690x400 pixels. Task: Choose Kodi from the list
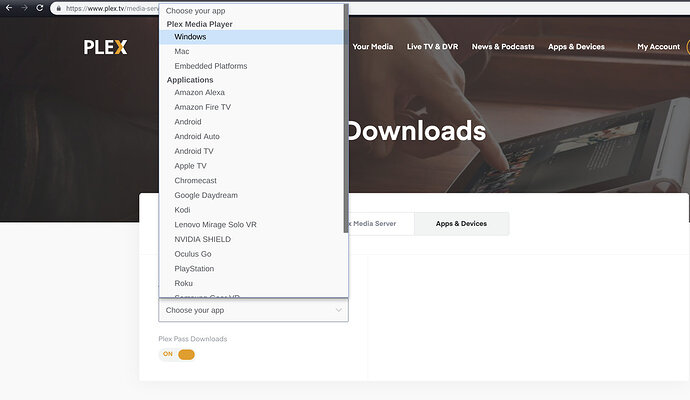click(x=251, y=210)
